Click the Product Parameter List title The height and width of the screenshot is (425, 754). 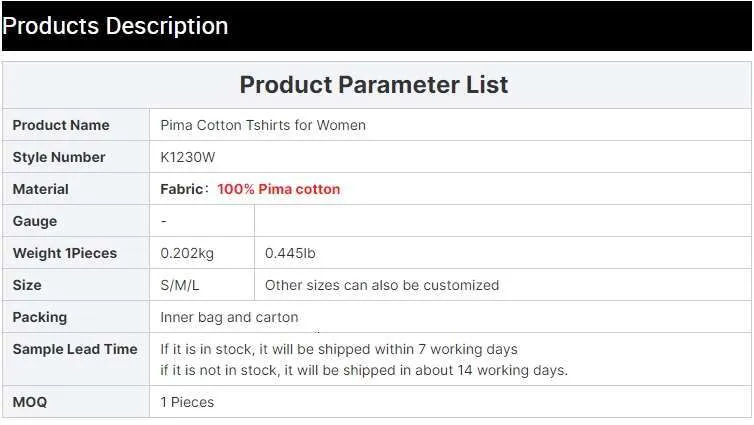coord(374,85)
